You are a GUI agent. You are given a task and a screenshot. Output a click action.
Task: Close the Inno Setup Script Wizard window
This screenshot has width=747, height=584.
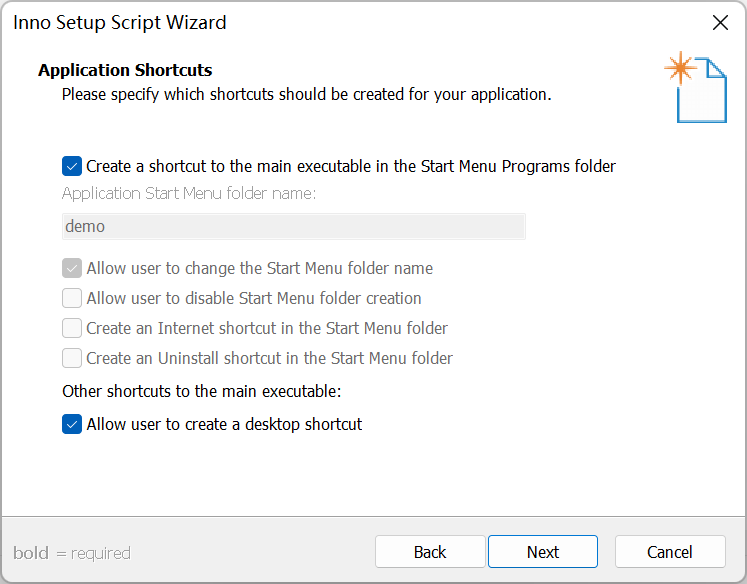pos(719,22)
